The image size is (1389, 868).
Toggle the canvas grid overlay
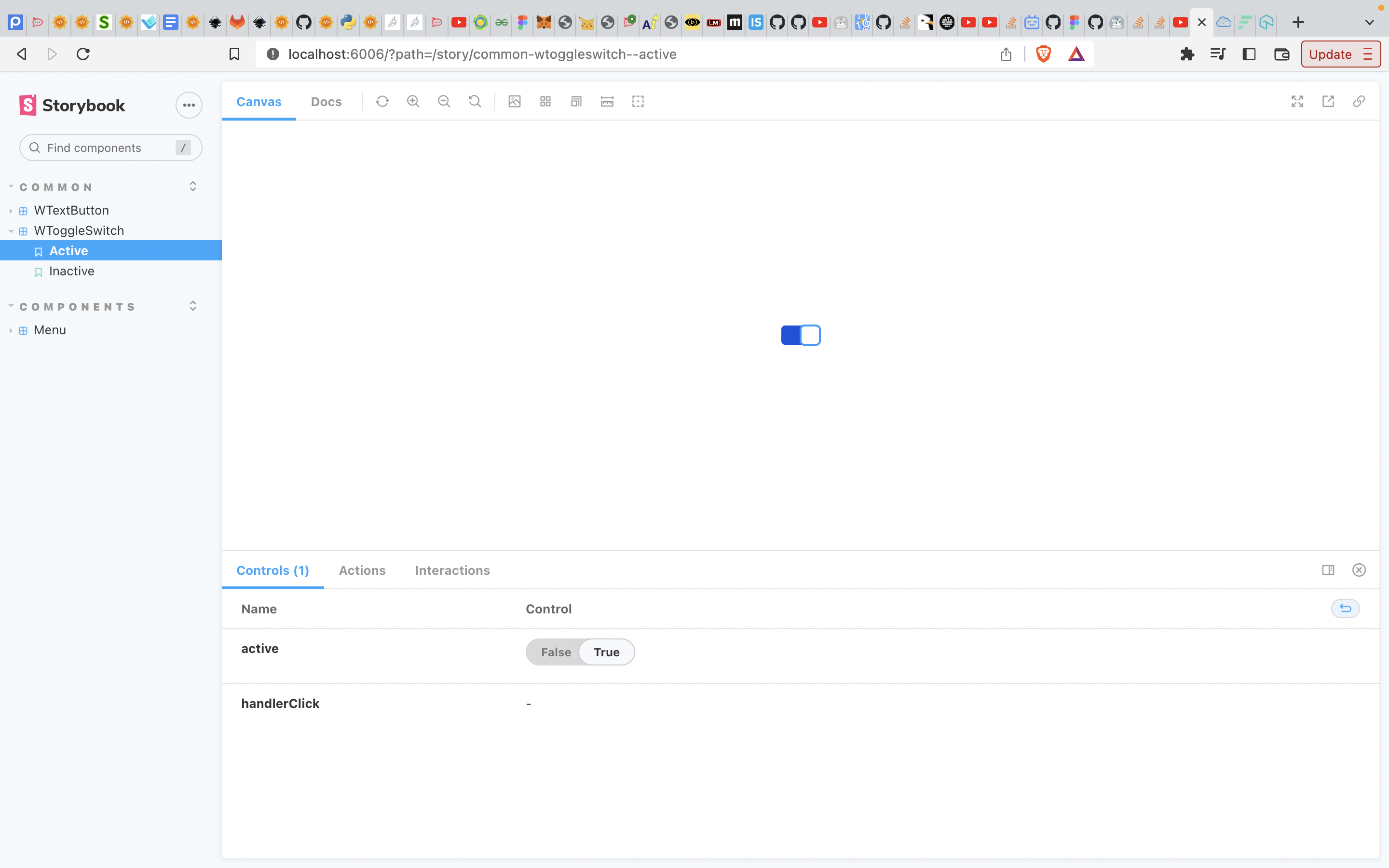click(x=544, y=101)
